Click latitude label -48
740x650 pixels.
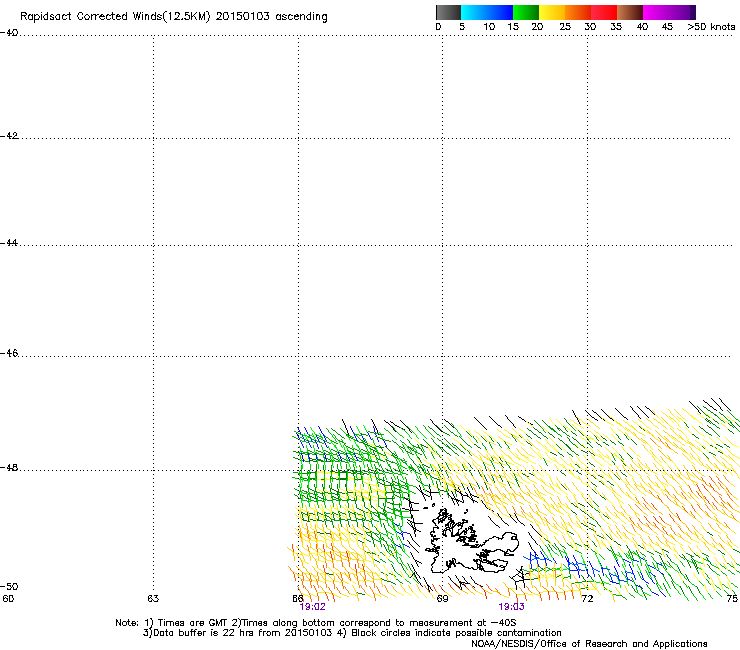click(9, 468)
